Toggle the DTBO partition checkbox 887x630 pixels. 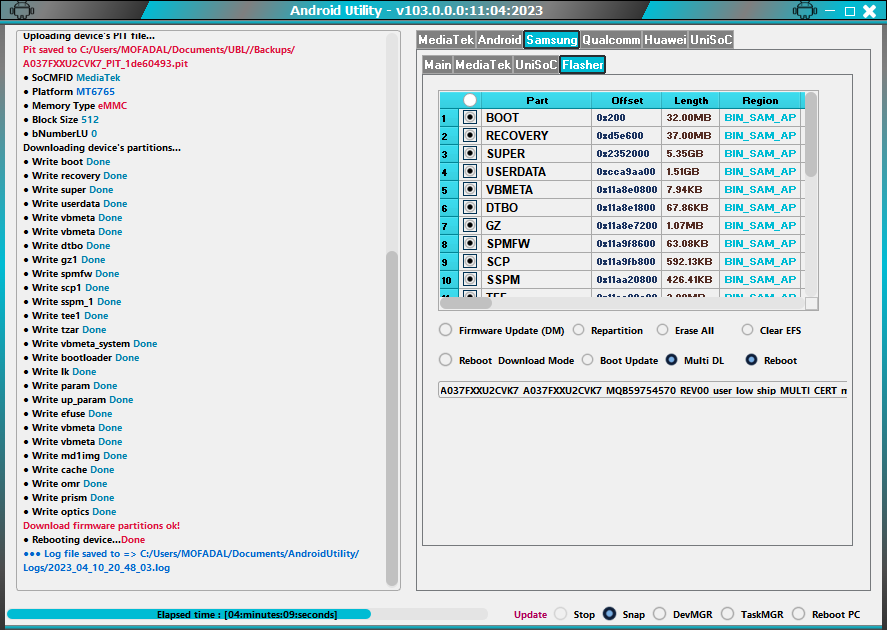[x=470, y=208]
